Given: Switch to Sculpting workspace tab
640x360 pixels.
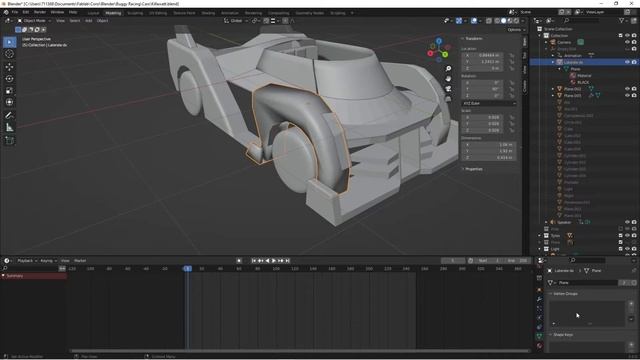Looking at the screenshot, I should click(x=135, y=13).
